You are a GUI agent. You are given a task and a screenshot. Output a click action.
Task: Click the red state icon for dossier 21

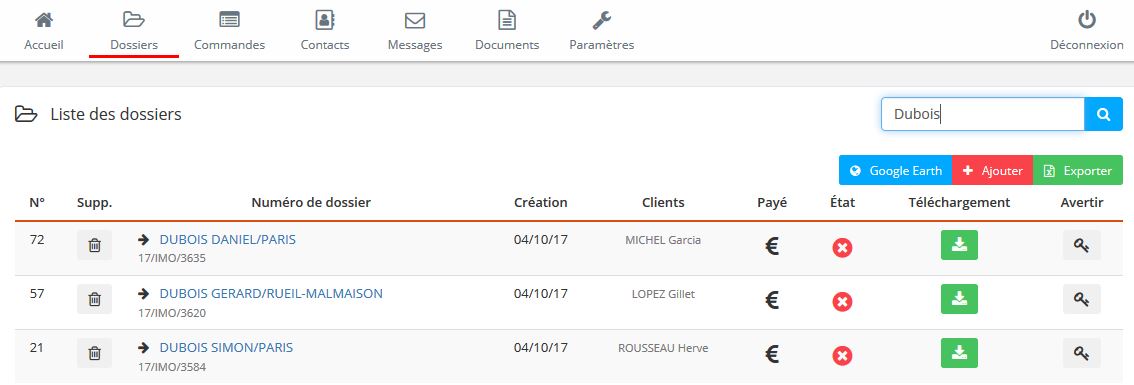tap(842, 355)
